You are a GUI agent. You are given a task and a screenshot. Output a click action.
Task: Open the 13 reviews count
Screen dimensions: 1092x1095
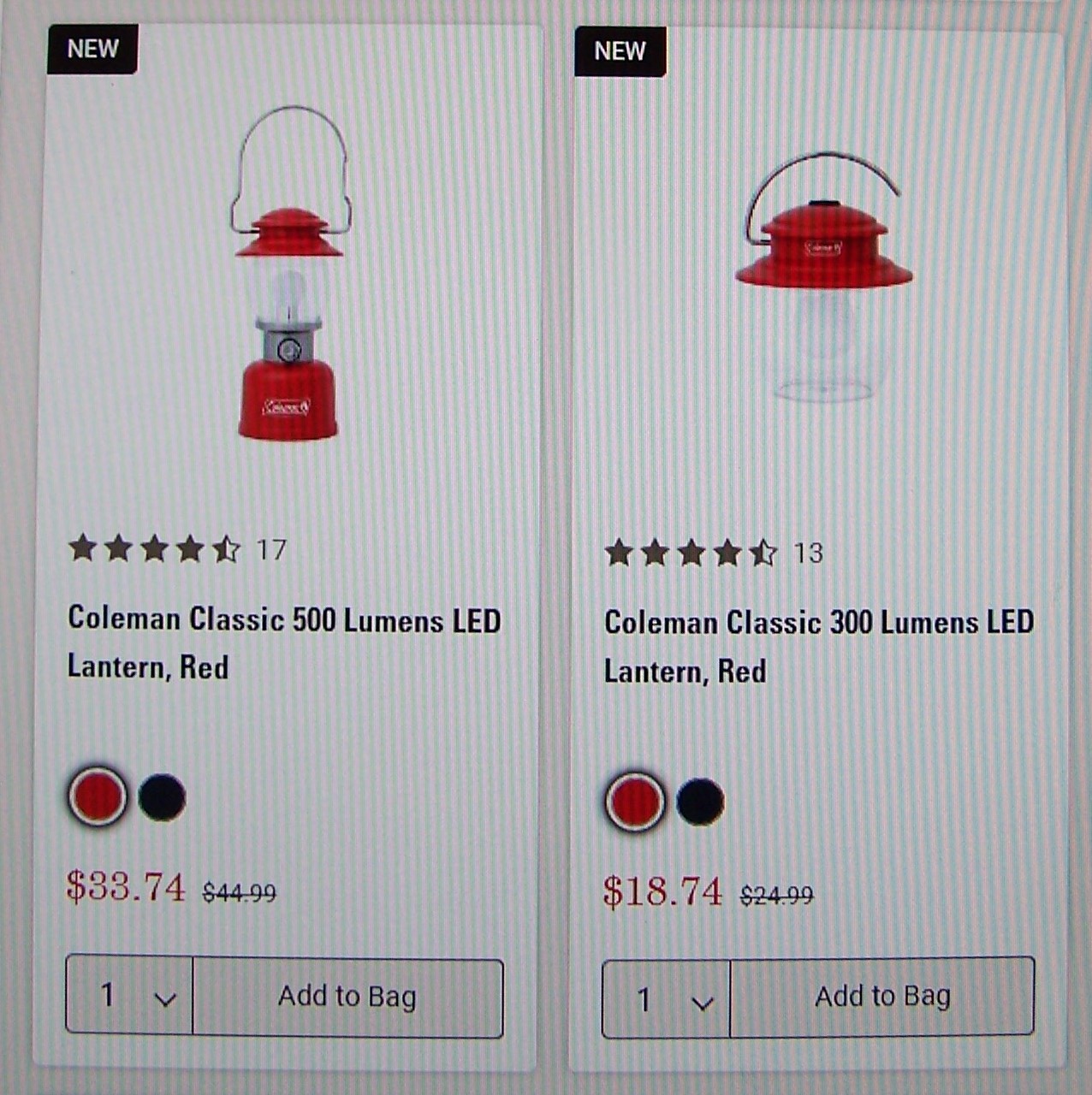[x=808, y=553]
